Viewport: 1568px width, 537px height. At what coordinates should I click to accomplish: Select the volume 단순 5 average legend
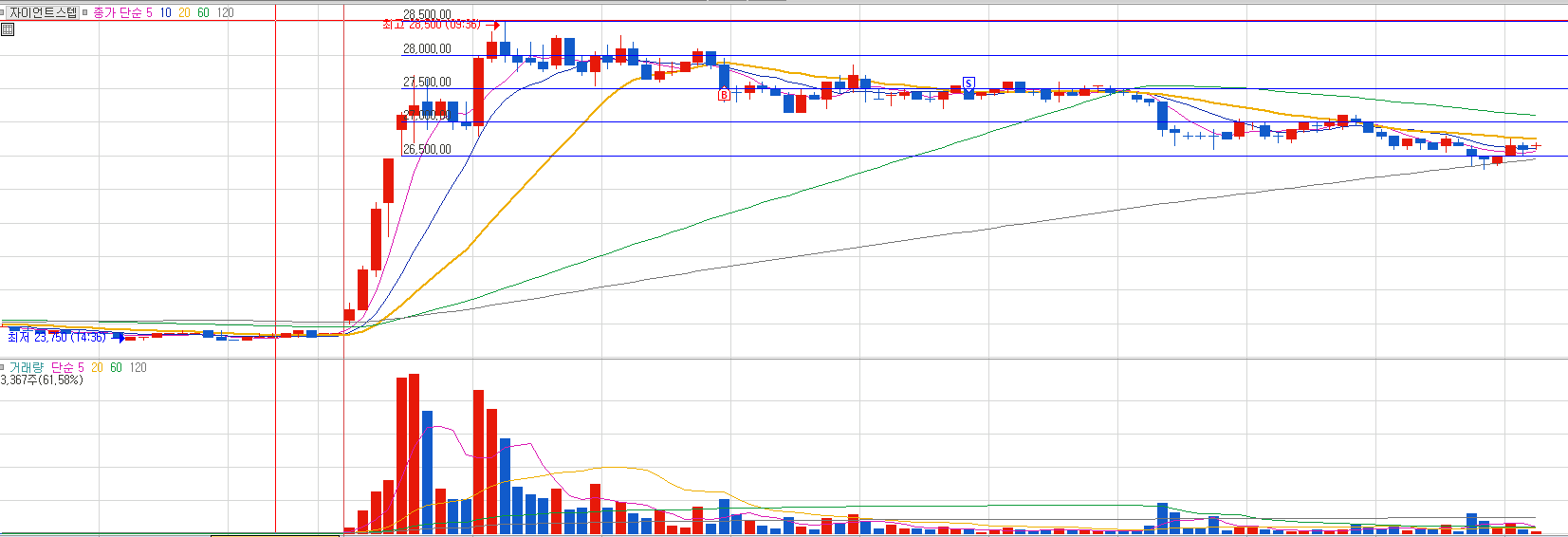click(x=67, y=367)
